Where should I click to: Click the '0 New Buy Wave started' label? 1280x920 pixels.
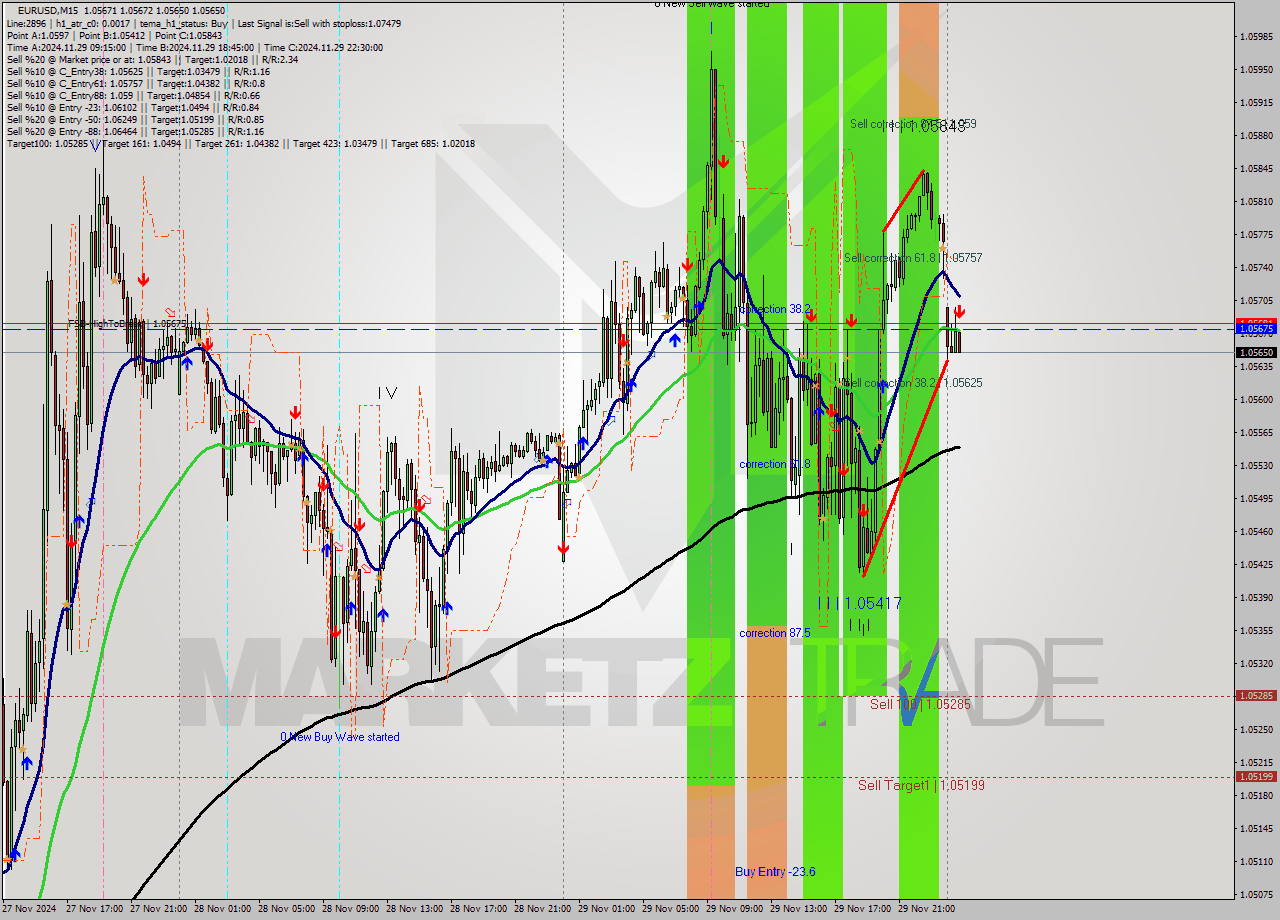(x=339, y=737)
